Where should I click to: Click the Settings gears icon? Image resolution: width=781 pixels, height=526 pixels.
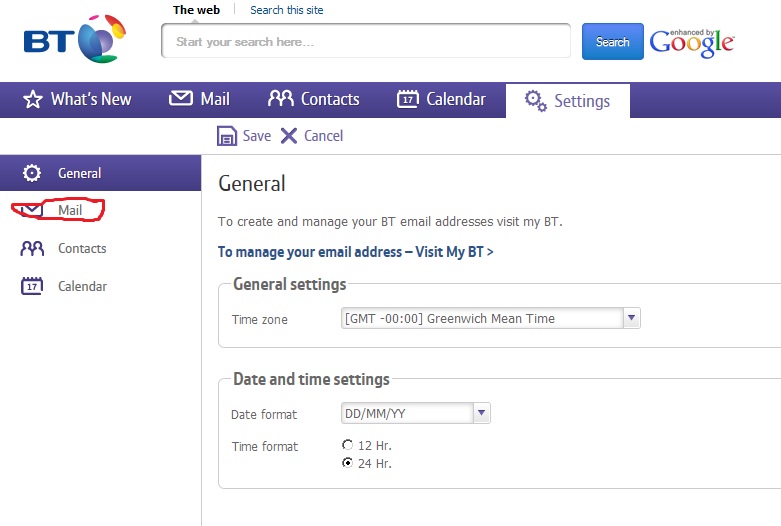pyautogui.click(x=535, y=101)
